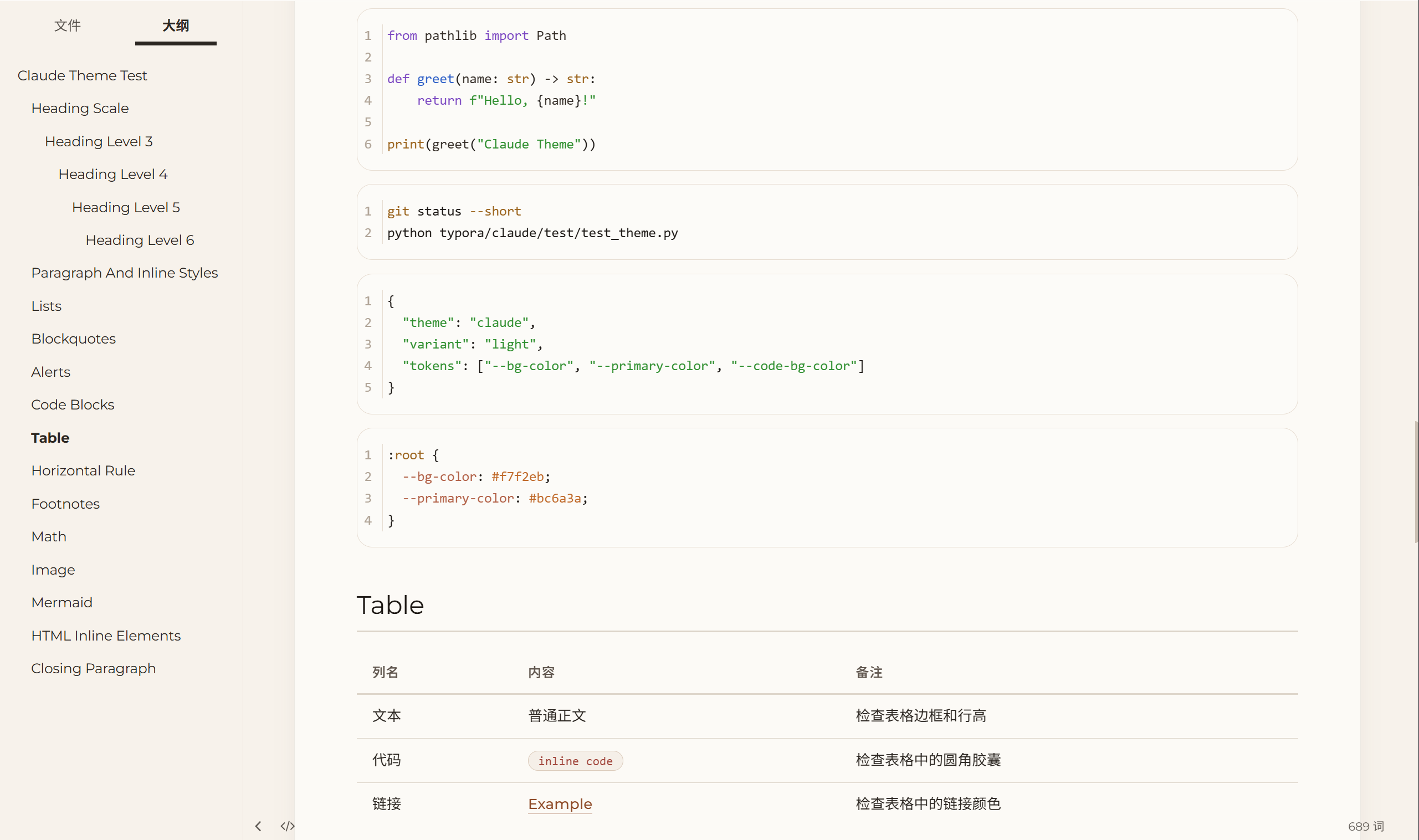Image resolution: width=1419 pixels, height=840 pixels.
Task: Click the 689 词 word count indicator
Action: pyautogui.click(x=1365, y=826)
